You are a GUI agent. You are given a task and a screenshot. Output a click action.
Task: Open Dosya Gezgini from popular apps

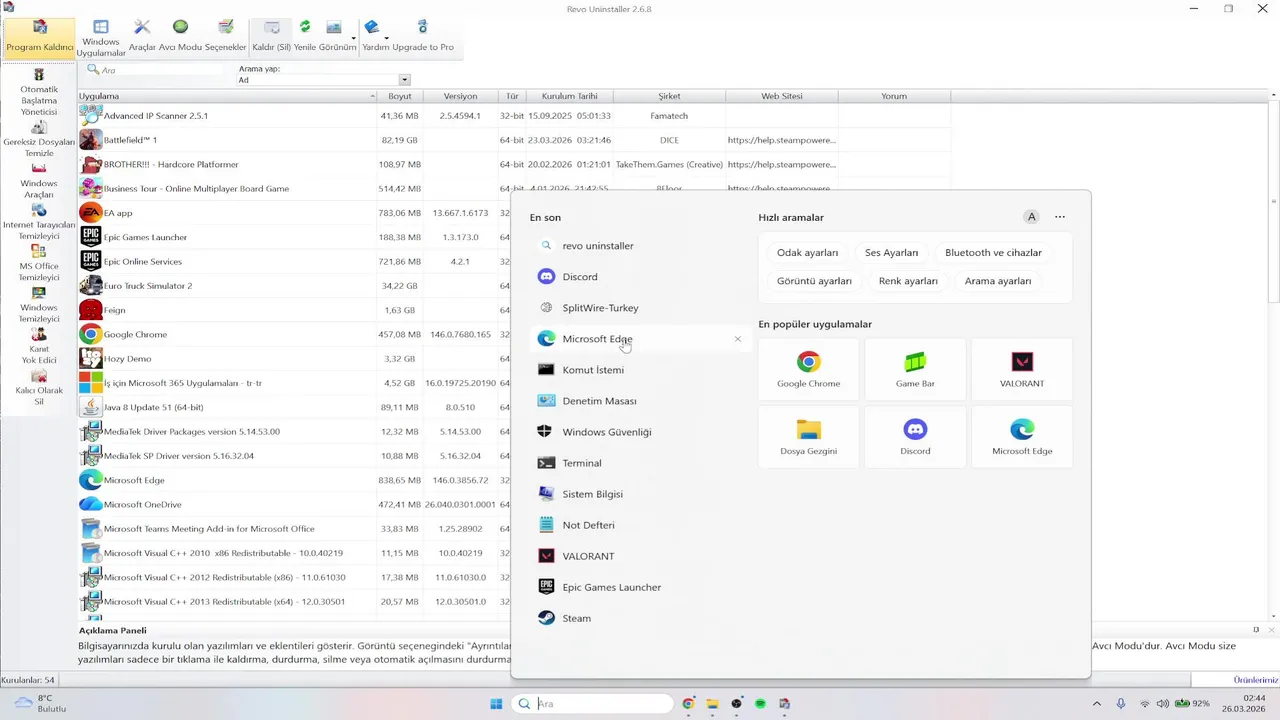pyautogui.click(x=809, y=437)
